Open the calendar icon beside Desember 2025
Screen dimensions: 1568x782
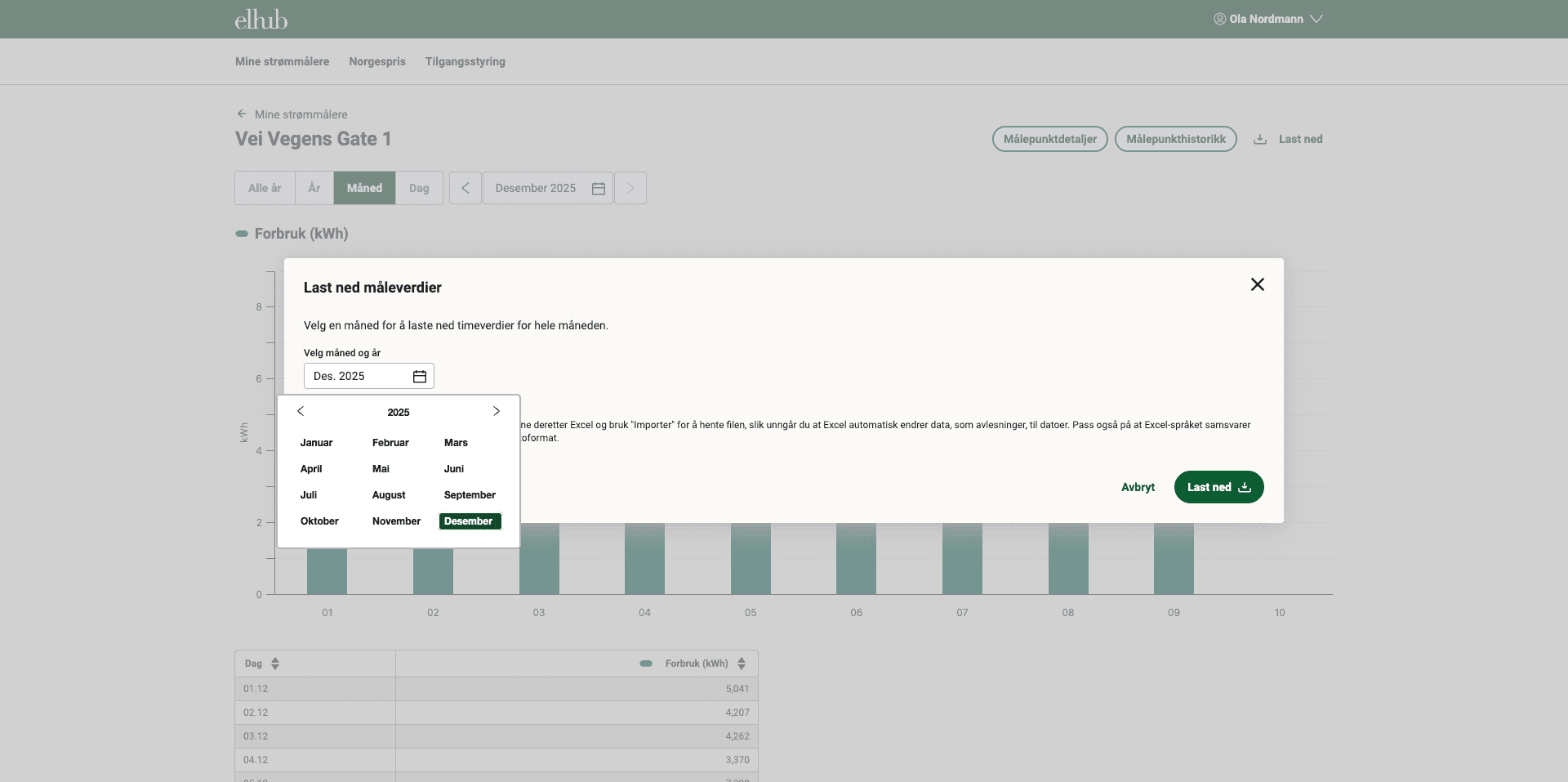point(599,188)
